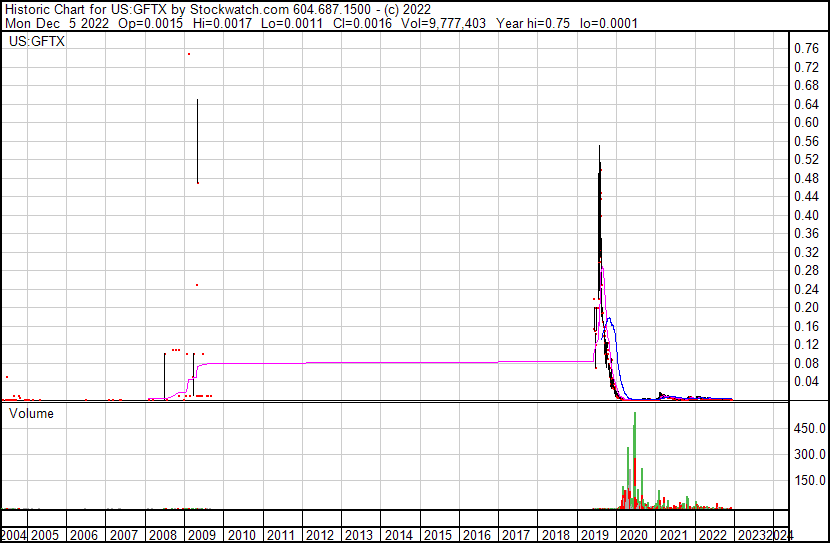Select the 2009 year marker on time axis
This screenshot has height=543, width=830.
point(203,535)
